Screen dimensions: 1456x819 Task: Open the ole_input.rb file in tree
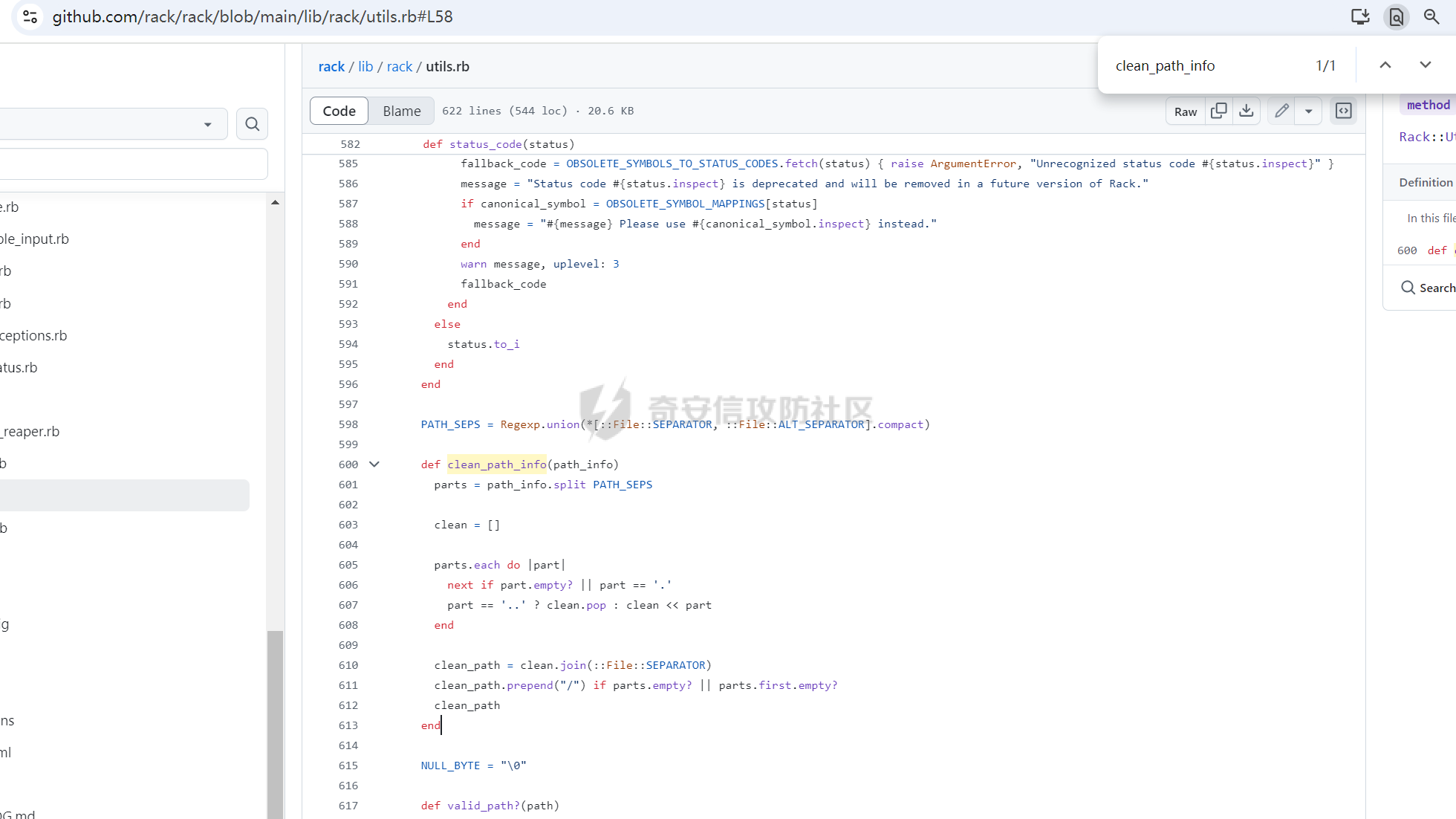pos(34,239)
